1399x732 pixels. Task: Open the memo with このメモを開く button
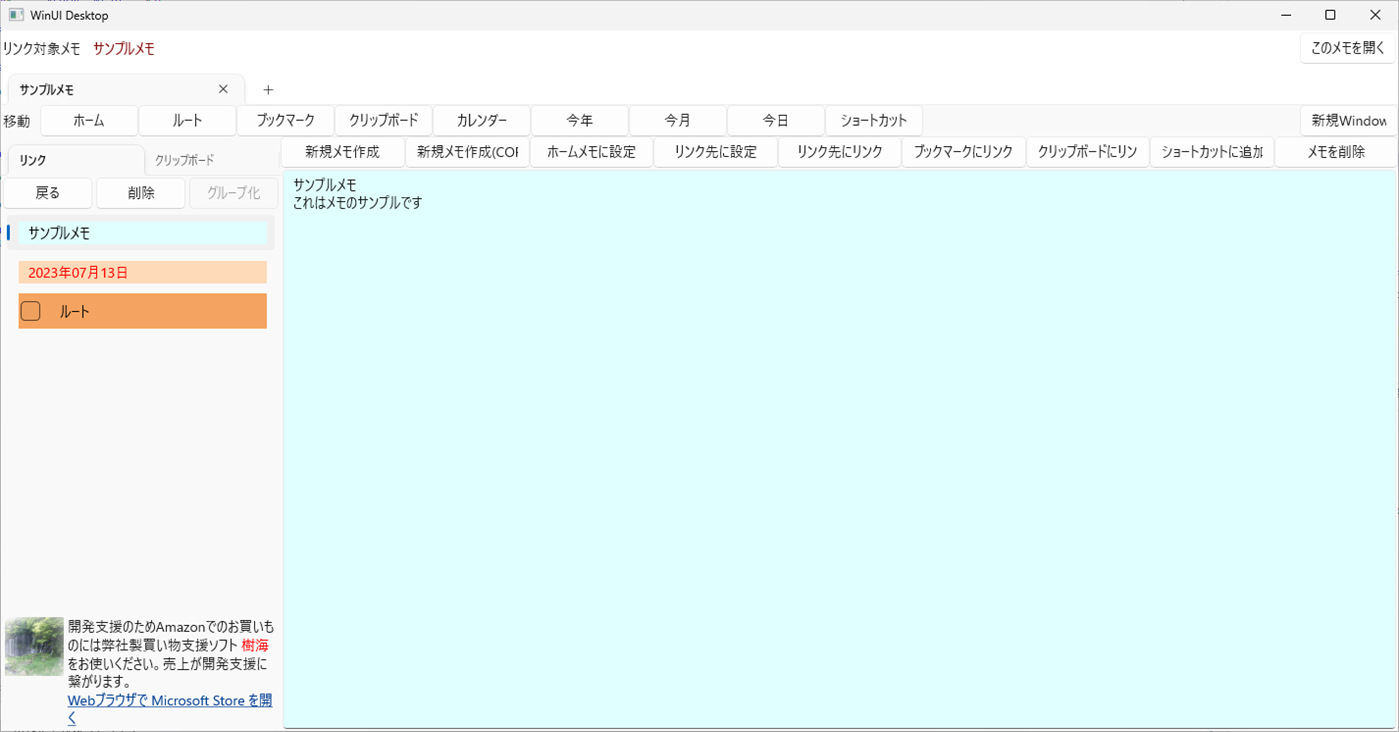(x=1347, y=47)
